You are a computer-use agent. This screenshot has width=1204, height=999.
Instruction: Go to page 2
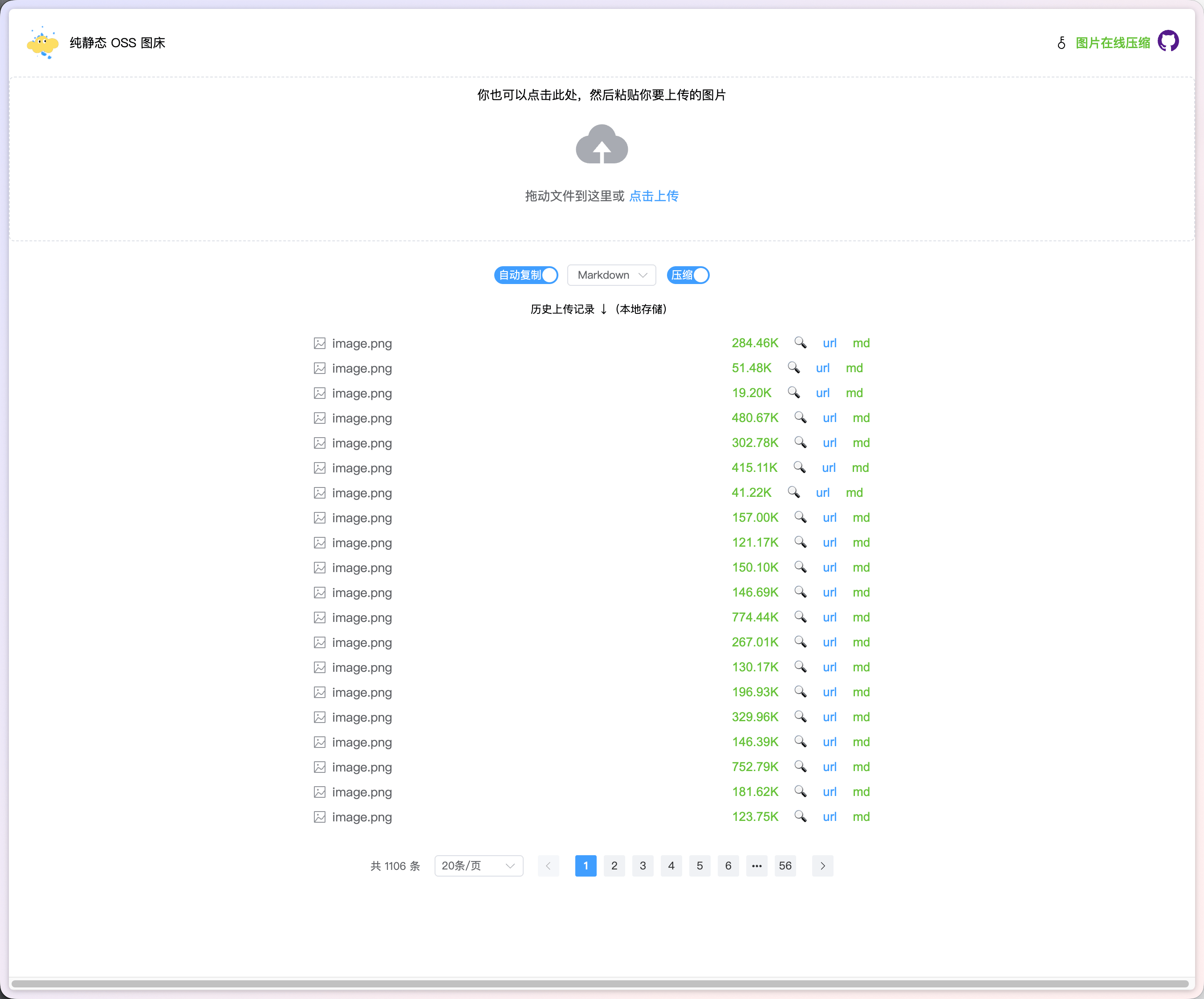pyautogui.click(x=614, y=865)
